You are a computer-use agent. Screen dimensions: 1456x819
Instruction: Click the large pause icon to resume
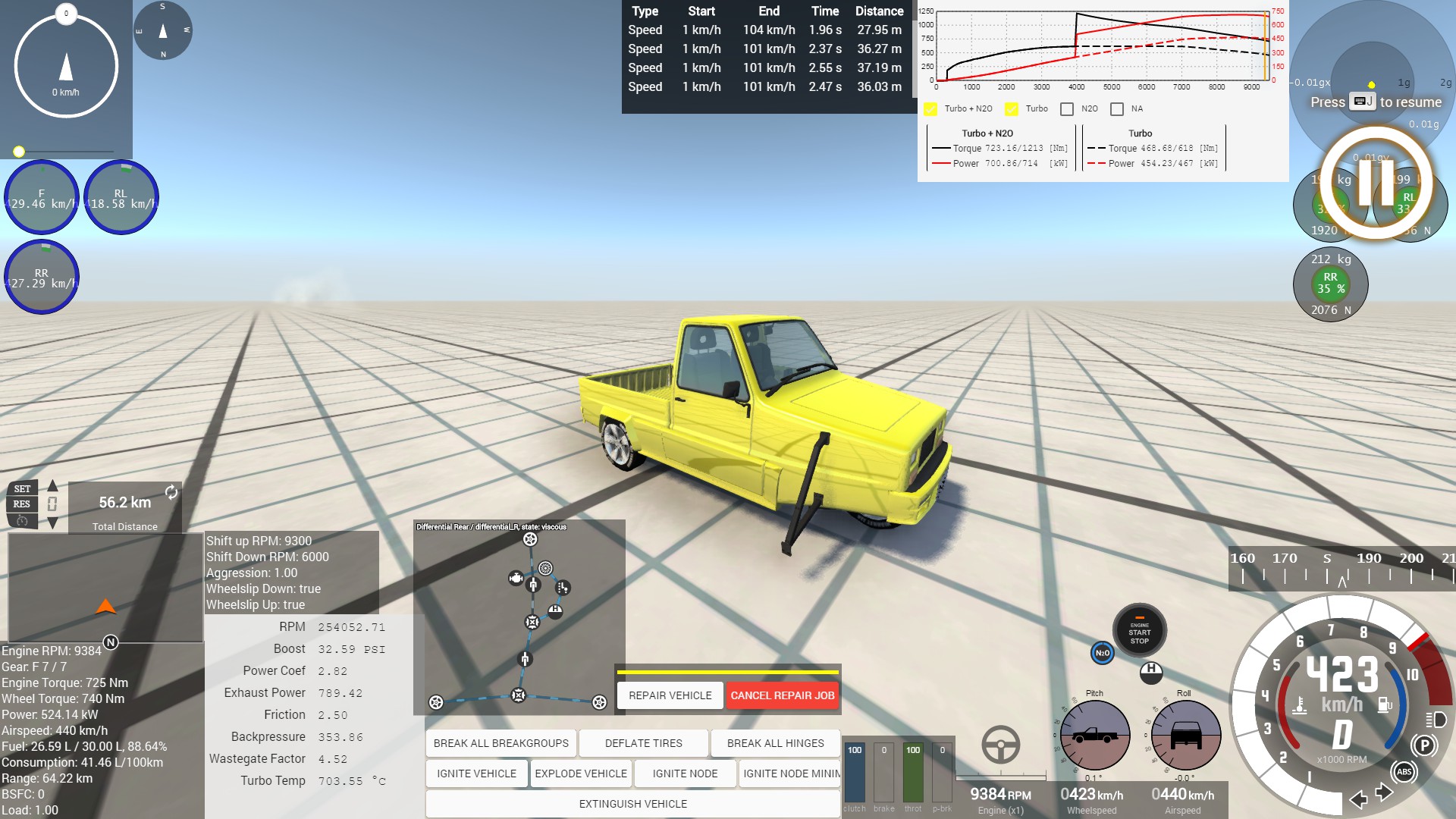pyautogui.click(x=1376, y=183)
